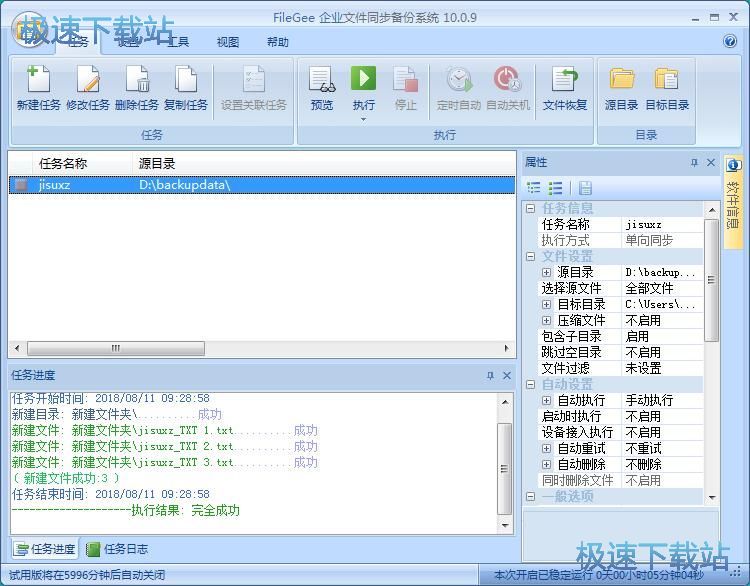This screenshot has width=750, height=586.
Task: Open the 视图 ribbon tab
Action: click(228, 42)
